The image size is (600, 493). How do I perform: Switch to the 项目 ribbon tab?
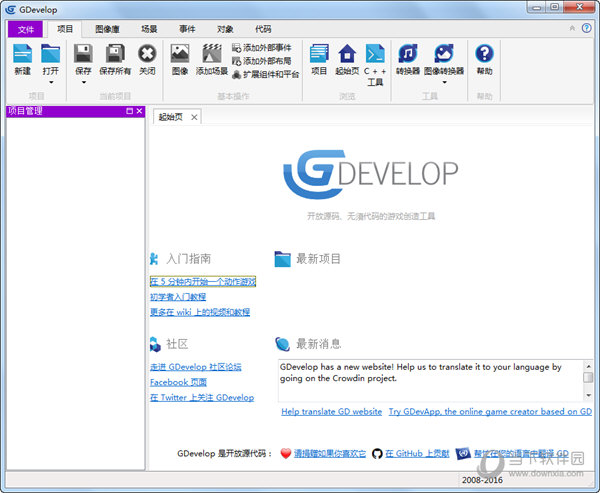pos(65,29)
